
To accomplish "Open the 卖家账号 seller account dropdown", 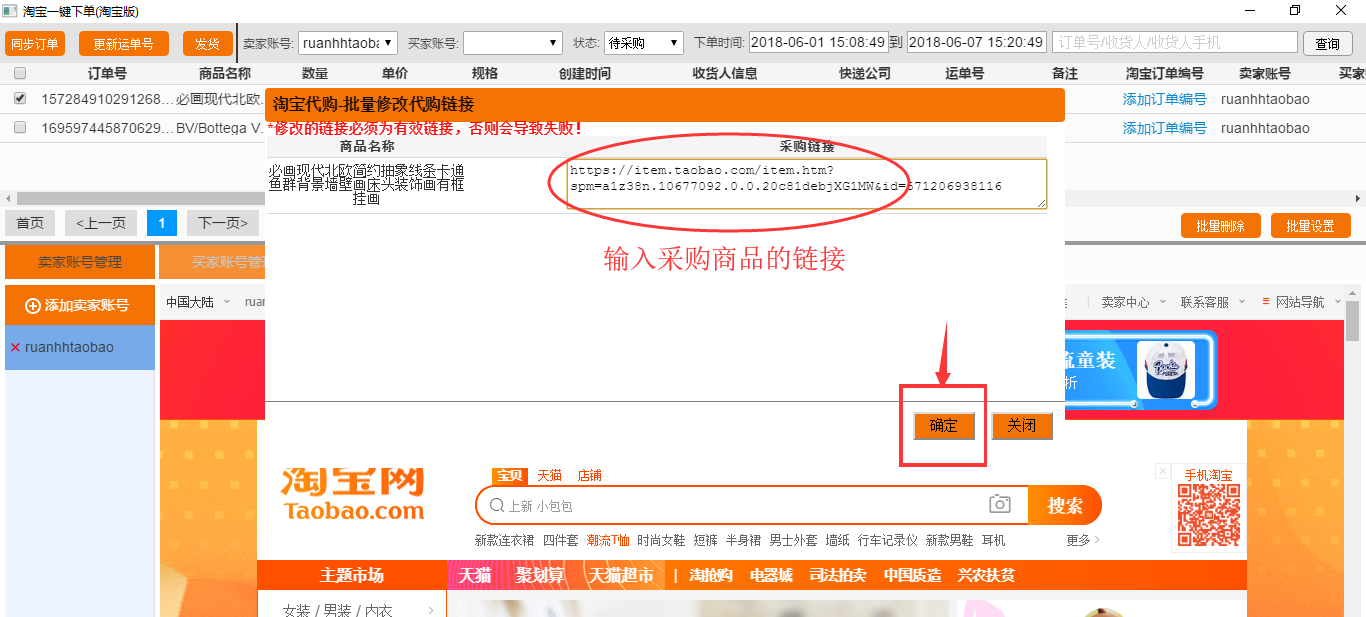I will click(348, 43).
